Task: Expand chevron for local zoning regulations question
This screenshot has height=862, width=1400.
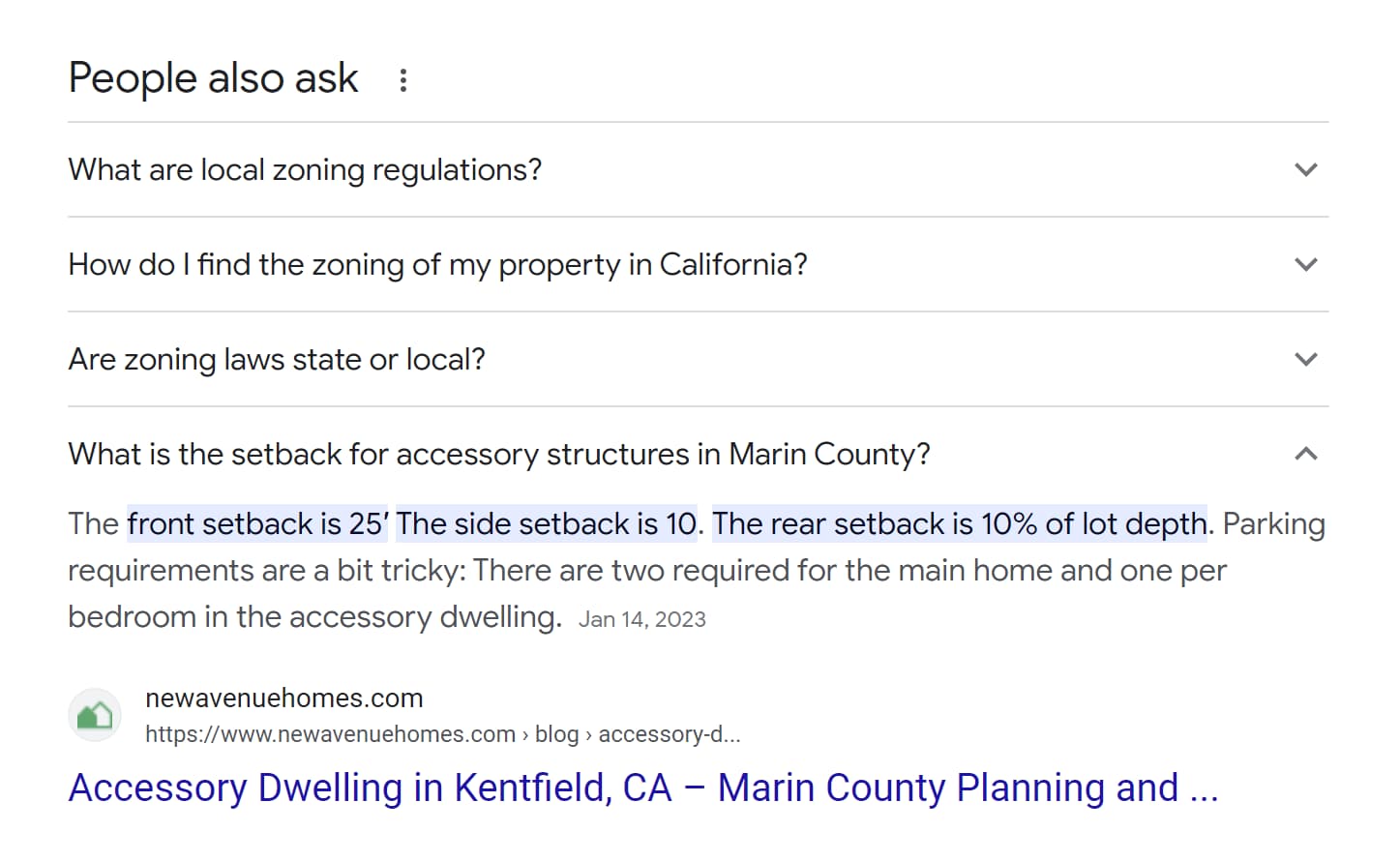Action: [x=1305, y=170]
